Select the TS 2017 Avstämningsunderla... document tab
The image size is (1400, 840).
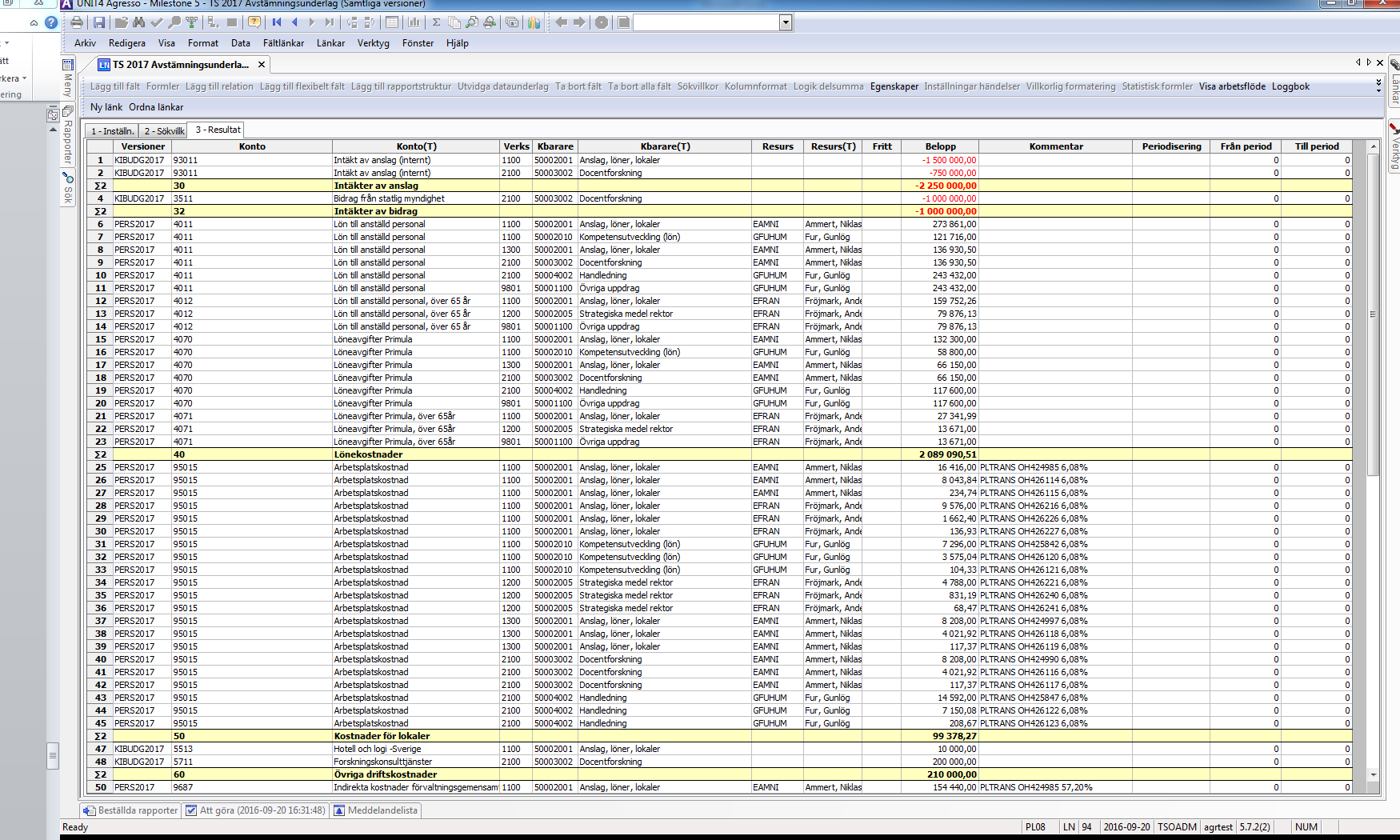coord(180,64)
